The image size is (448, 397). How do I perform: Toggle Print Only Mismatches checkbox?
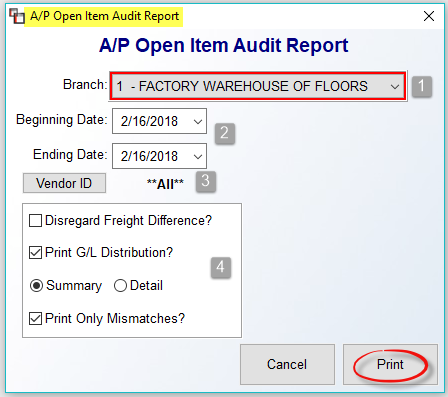(35, 319)
